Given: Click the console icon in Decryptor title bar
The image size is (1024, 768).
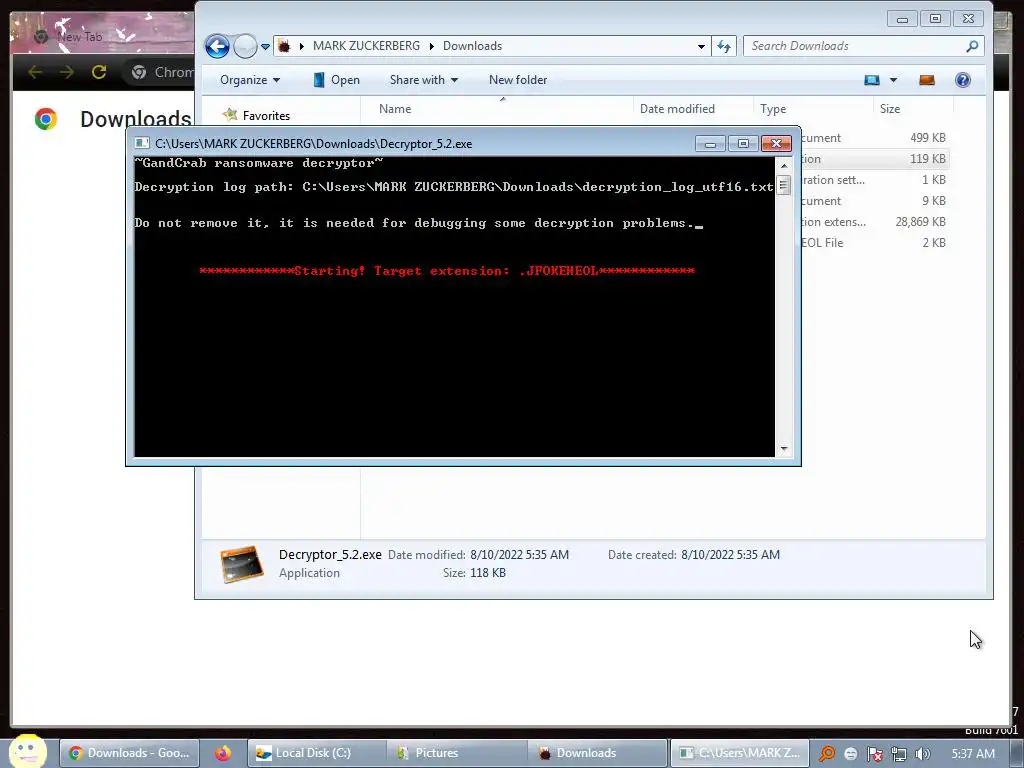Looking at the screenshot, I should click(142, 143).
